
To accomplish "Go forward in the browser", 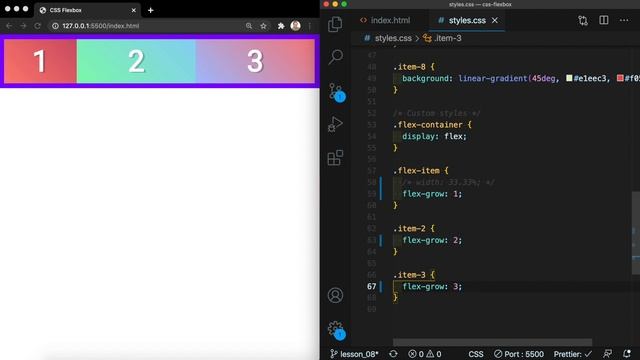I will tap(23, 26).
